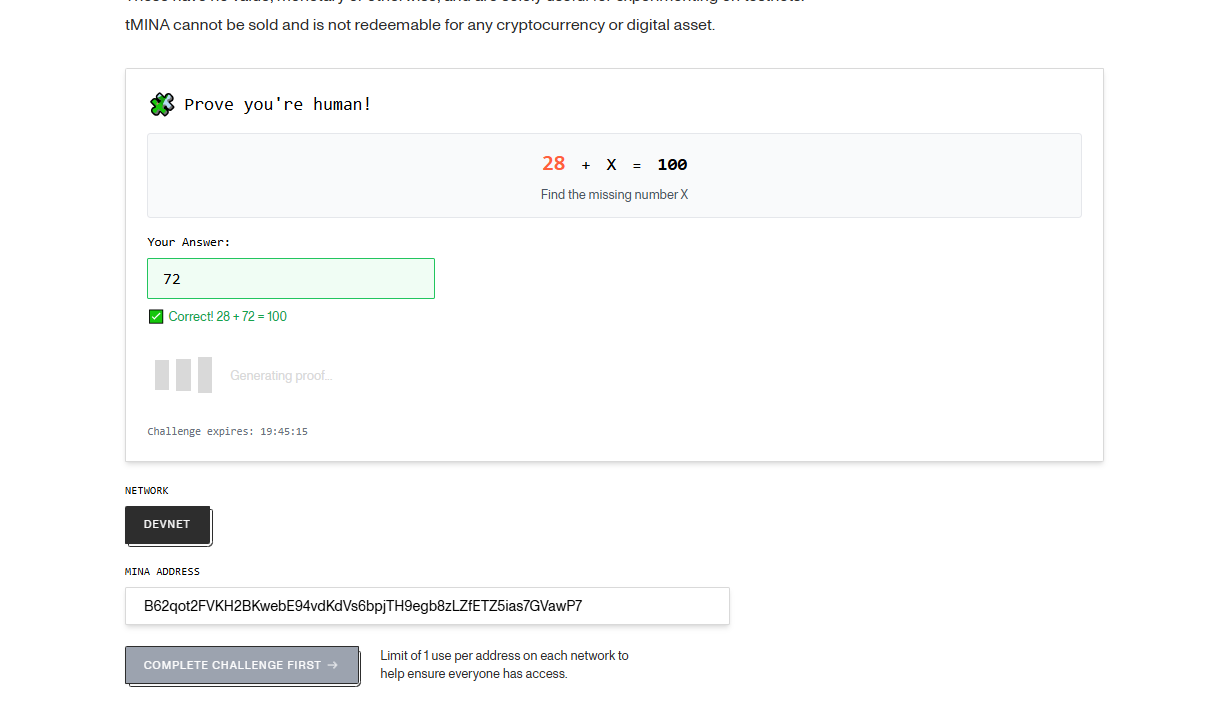The image size is (1227, 723).
Task: Click the "Find the missing number X" hint
Action: point(614,195)
